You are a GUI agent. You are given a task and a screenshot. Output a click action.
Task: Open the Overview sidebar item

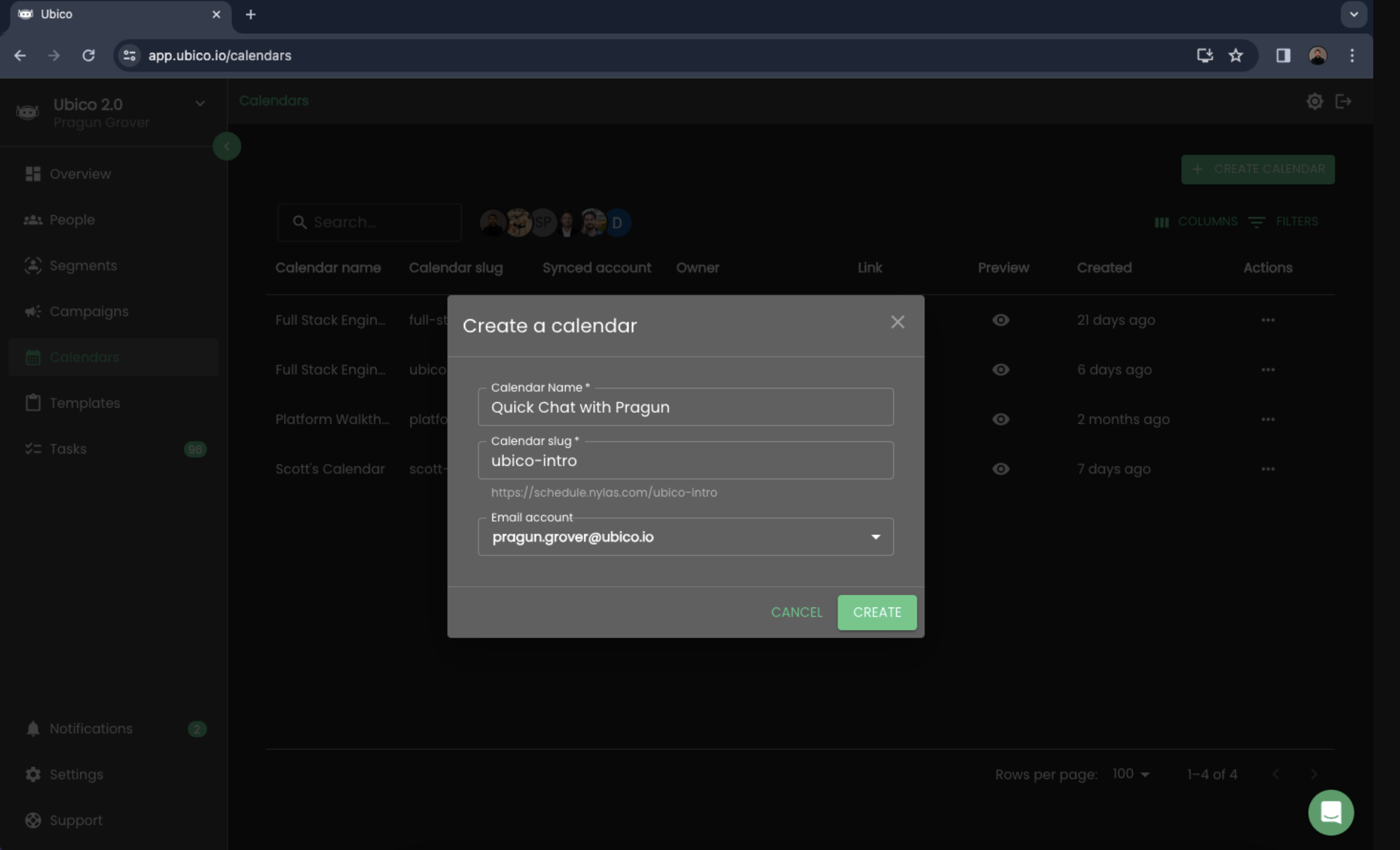[113, 174]
